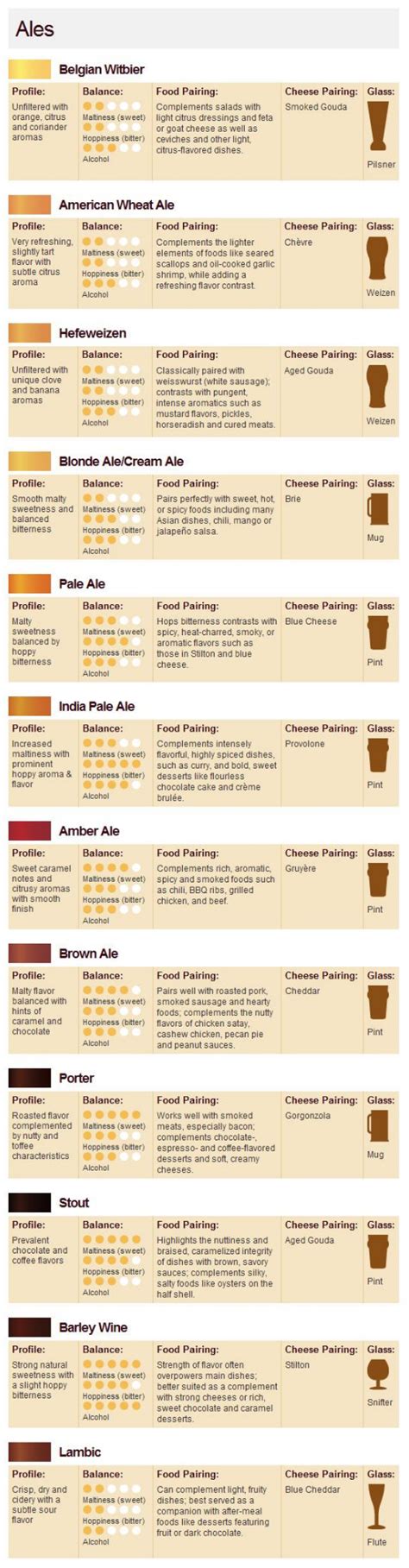Click the Smoked Gouda cheese pairing text
Viewport: 409px width, 1568px height.
(x=316, y=107)
